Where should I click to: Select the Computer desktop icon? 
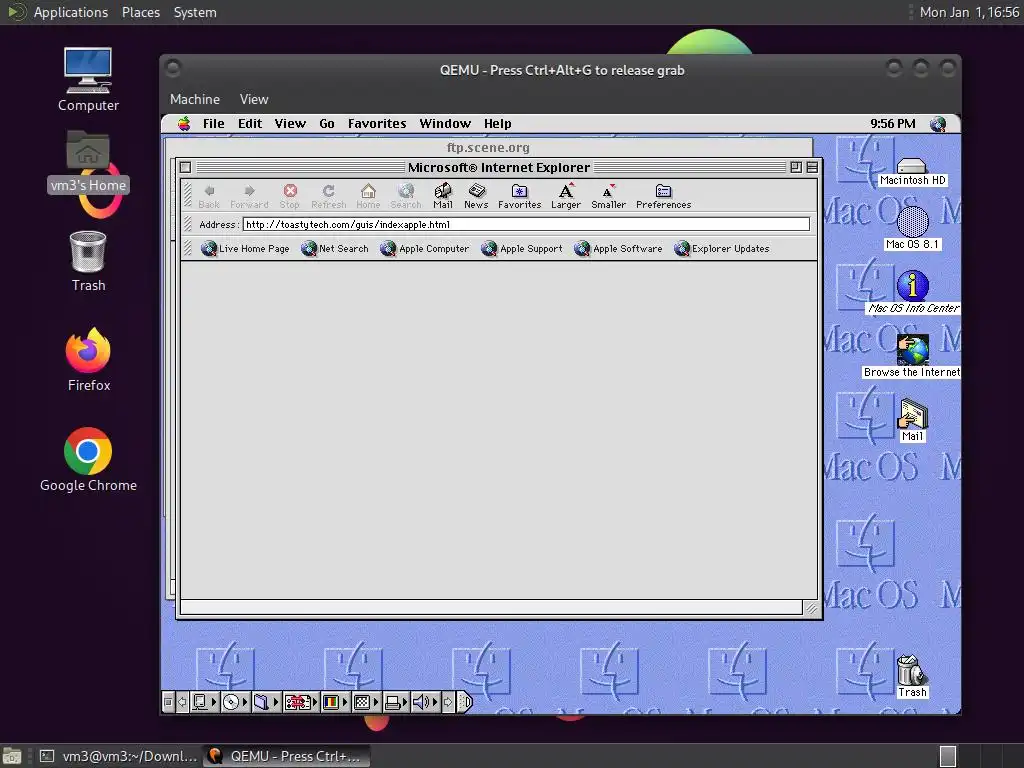click(88, 80)
